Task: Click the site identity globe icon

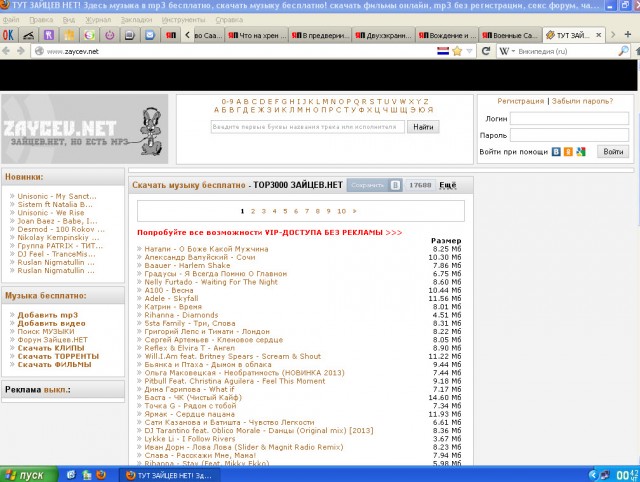Action: click(39, 51)
